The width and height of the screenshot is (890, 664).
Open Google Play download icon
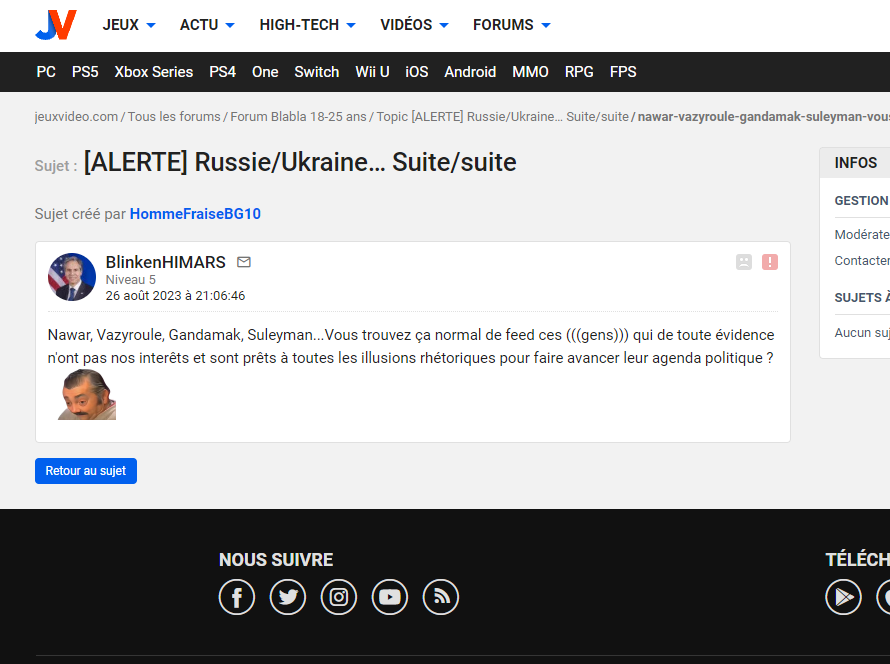pyautogui.click(x=843, y=597)
